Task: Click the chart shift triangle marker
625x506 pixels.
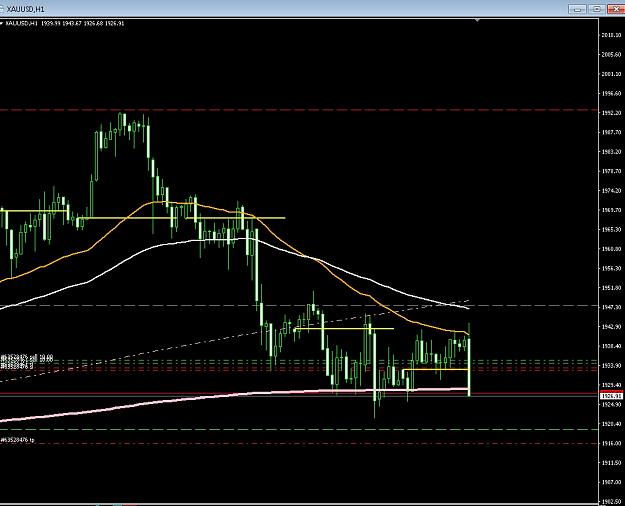Action: [477, 20]
